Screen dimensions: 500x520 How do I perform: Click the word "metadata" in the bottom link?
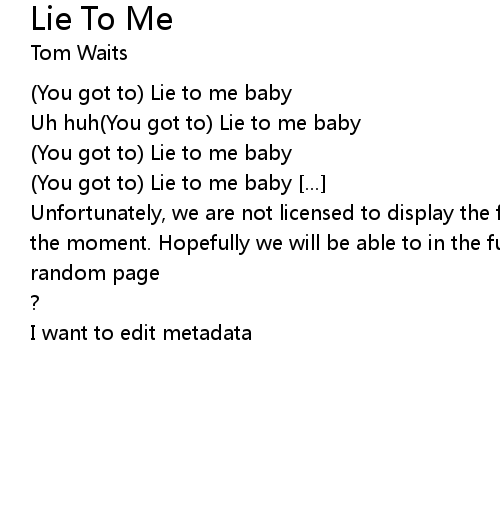(207, 333)
